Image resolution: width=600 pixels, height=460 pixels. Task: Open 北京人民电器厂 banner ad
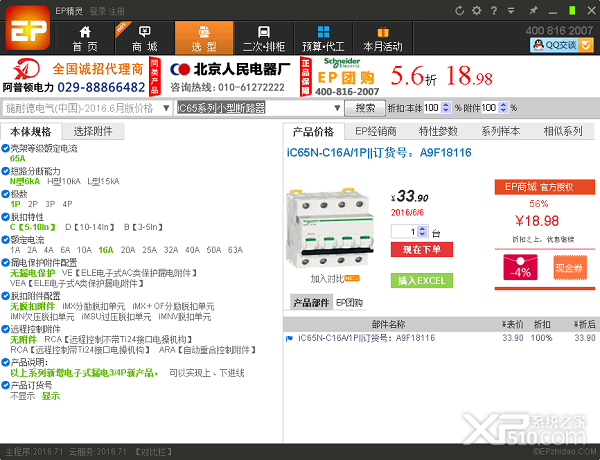(x=230, y=77)
